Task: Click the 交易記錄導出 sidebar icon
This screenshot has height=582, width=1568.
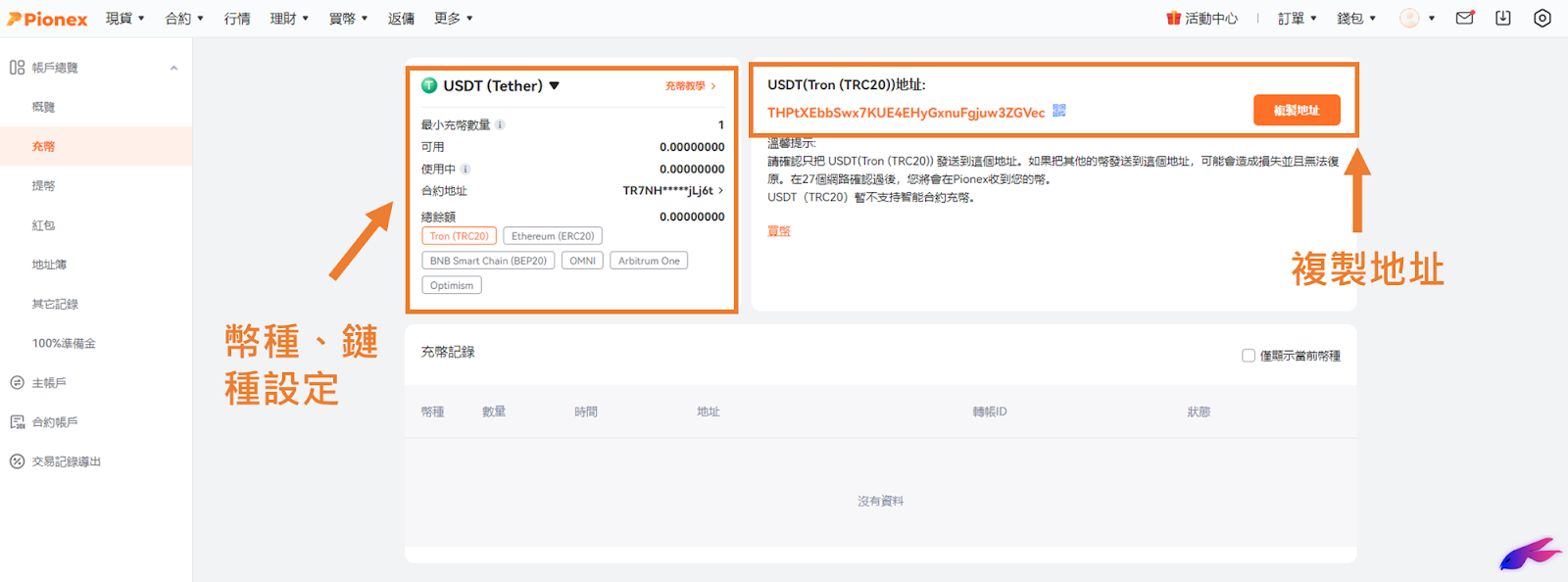Action: click(17, 461)
